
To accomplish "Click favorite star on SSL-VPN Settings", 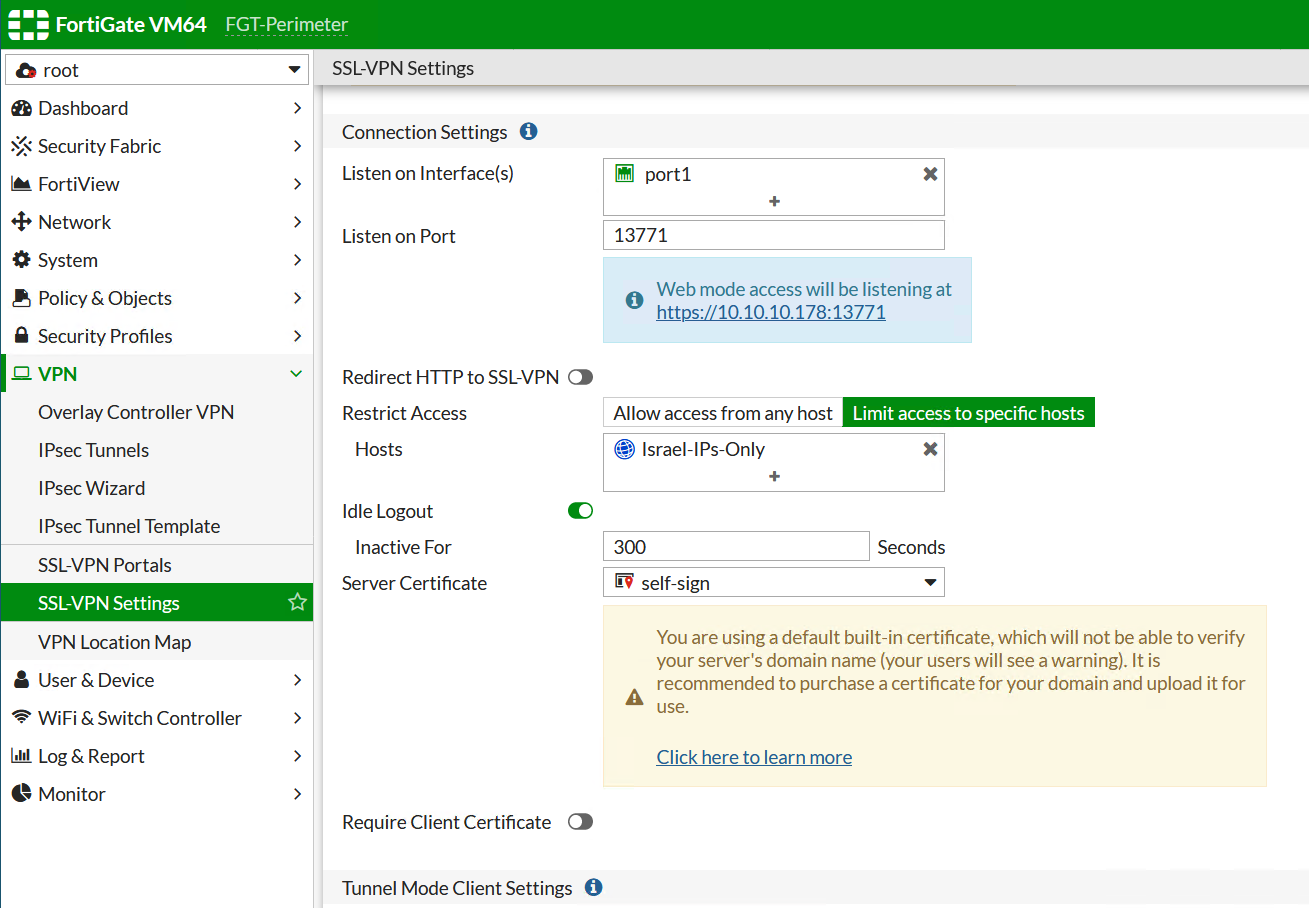I will tap(297, 602).
